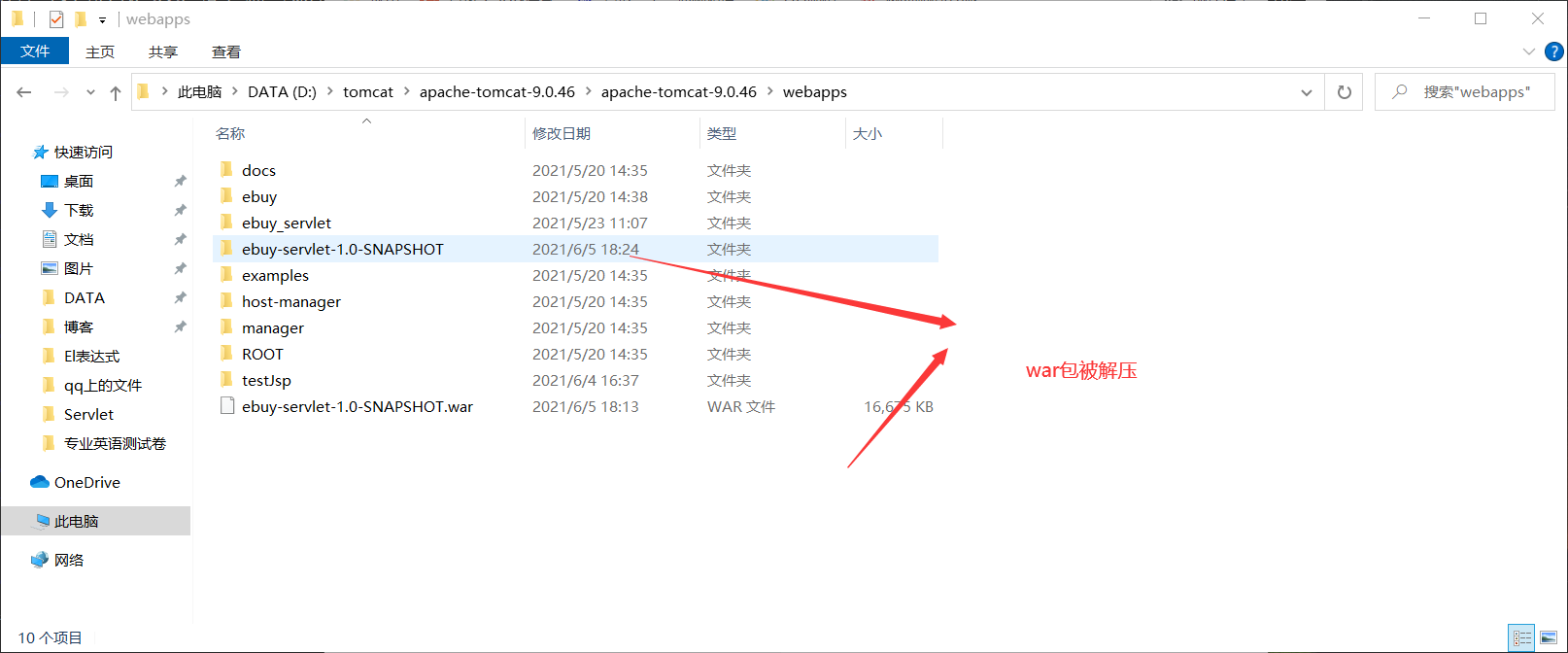Screen dimensions: 1568x653
Task: Unpin DATA using its pin icon
Action: (x=180, y=298)
